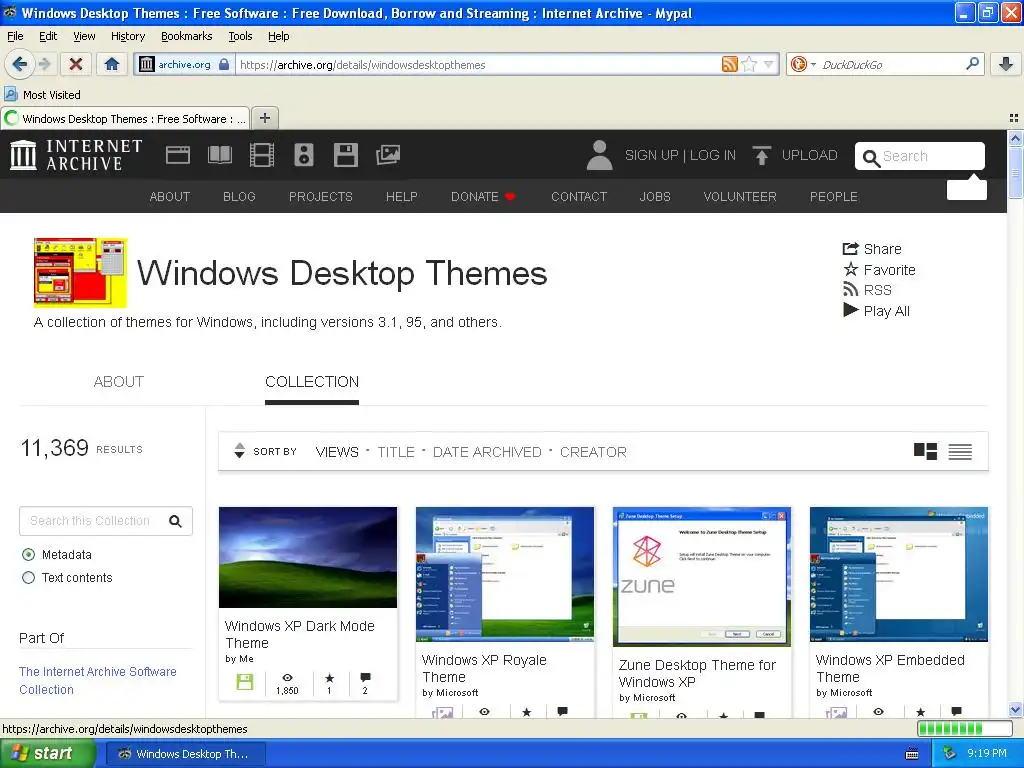Open the DONATE link
This screenshot has height=768, width=1024.
[483, 197]
